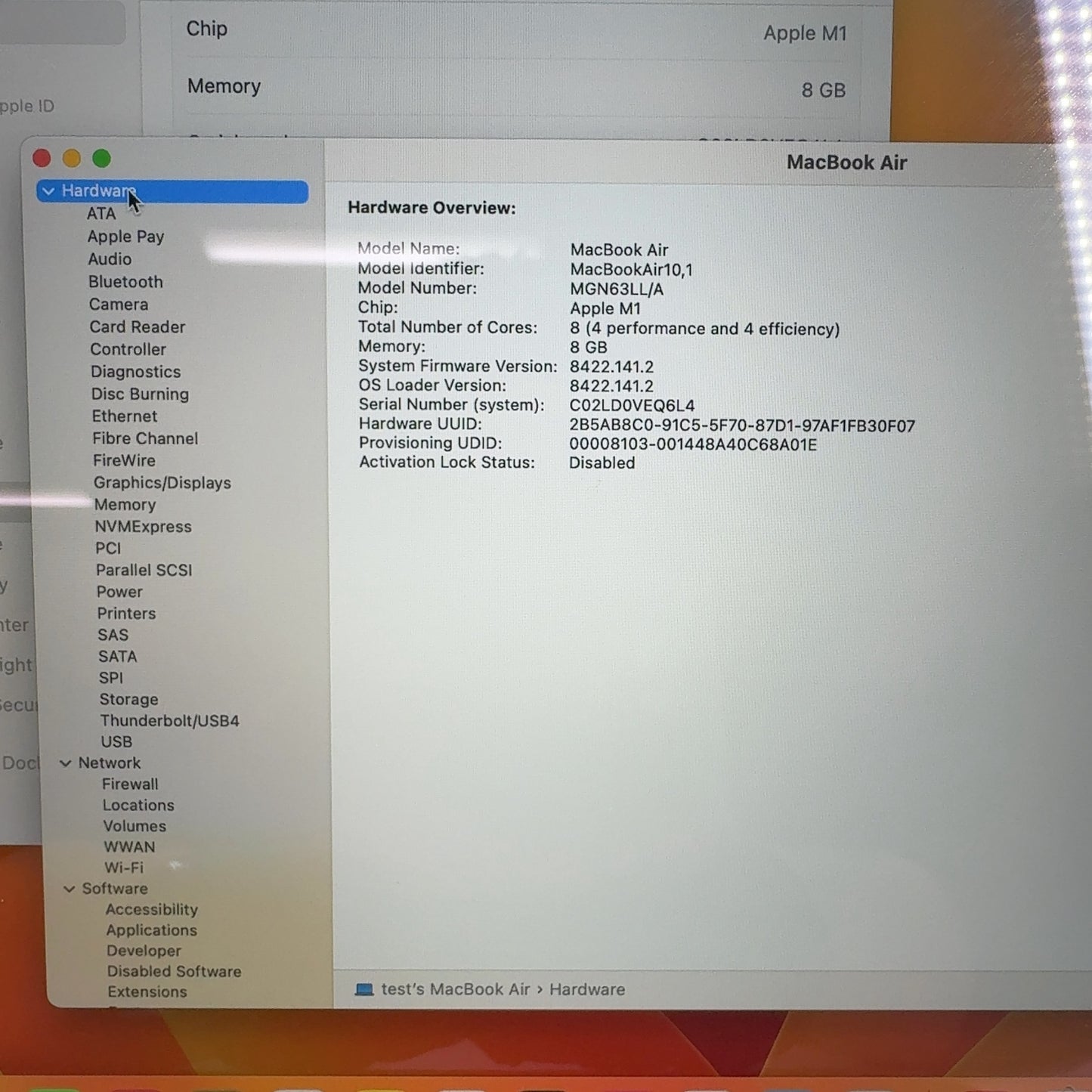This screenshot has height=1092, width=1092.
Task: Select the Firewall item
Action: (x=130, y=784)
